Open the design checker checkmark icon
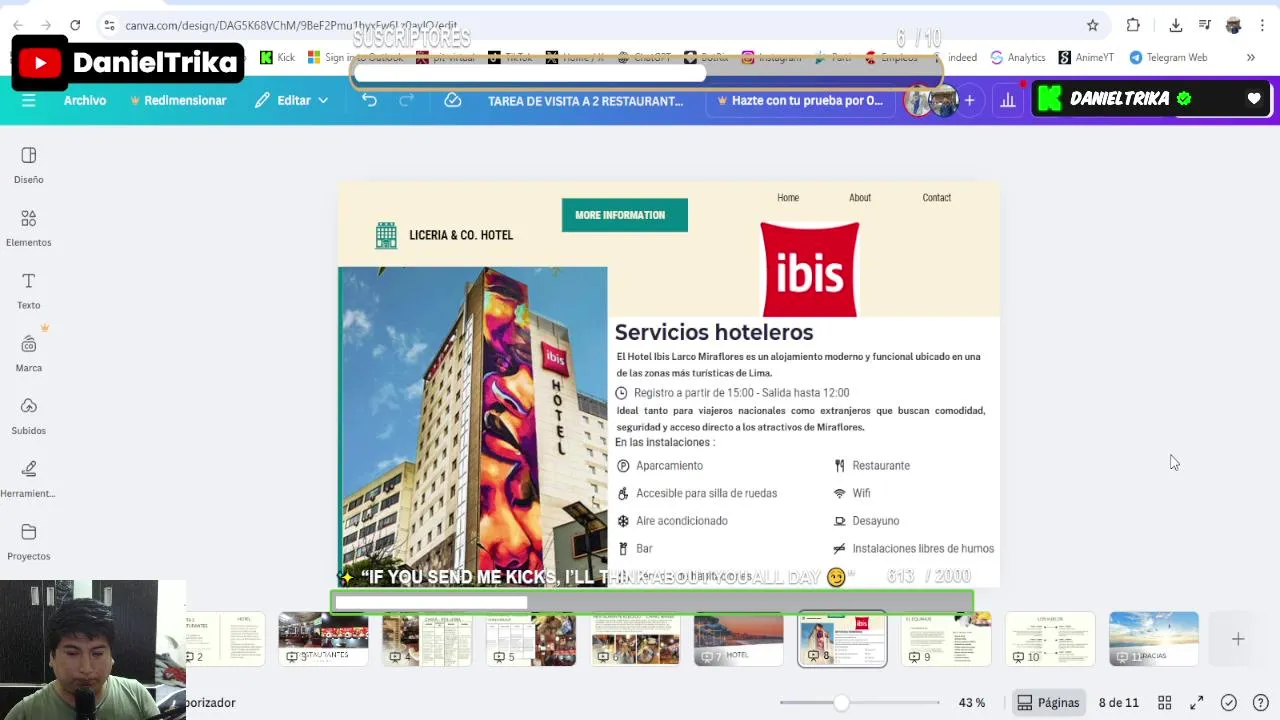 [x=1229, y=703]
